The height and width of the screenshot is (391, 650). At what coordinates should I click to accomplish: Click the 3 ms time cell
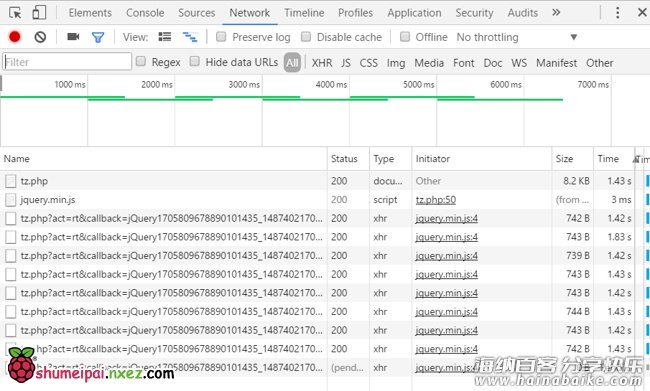(621, 200)
